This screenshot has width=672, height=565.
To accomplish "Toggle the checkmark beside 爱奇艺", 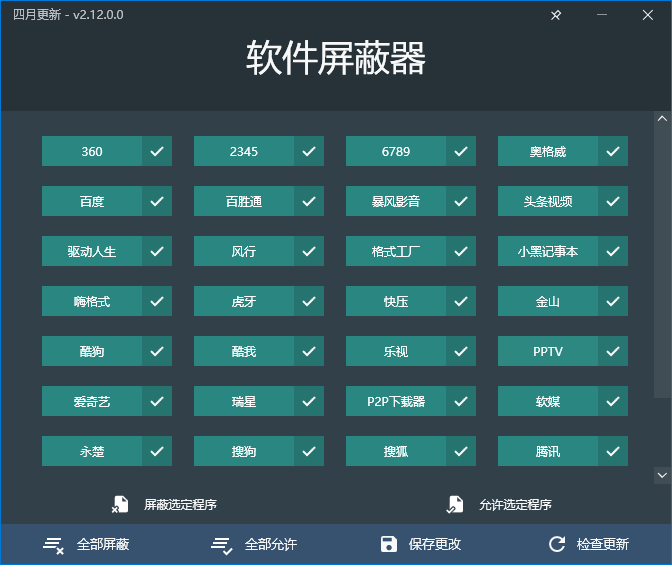I will tap(157, 402).
